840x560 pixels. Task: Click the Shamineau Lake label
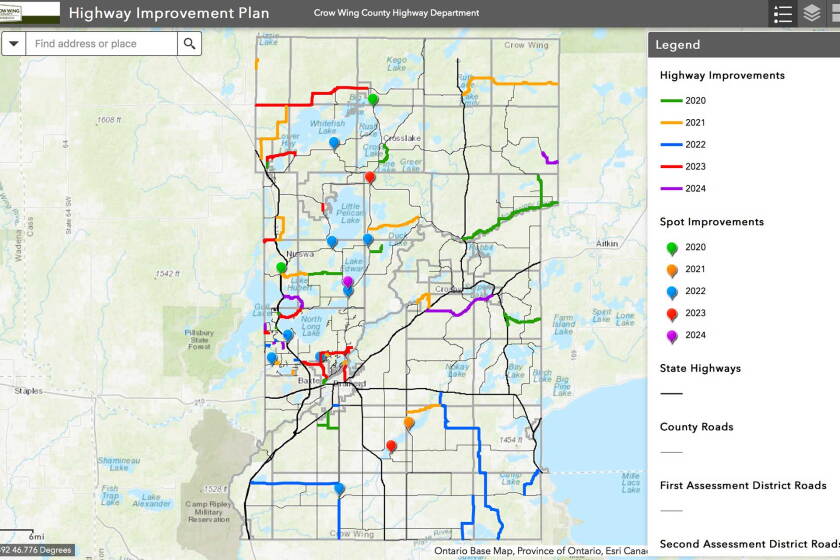(x=119, y=464)
